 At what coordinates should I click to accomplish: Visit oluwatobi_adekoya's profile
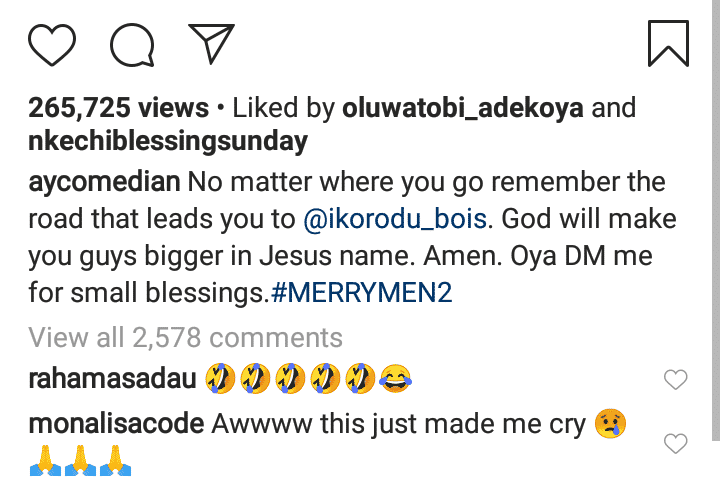tap(463, 108)
